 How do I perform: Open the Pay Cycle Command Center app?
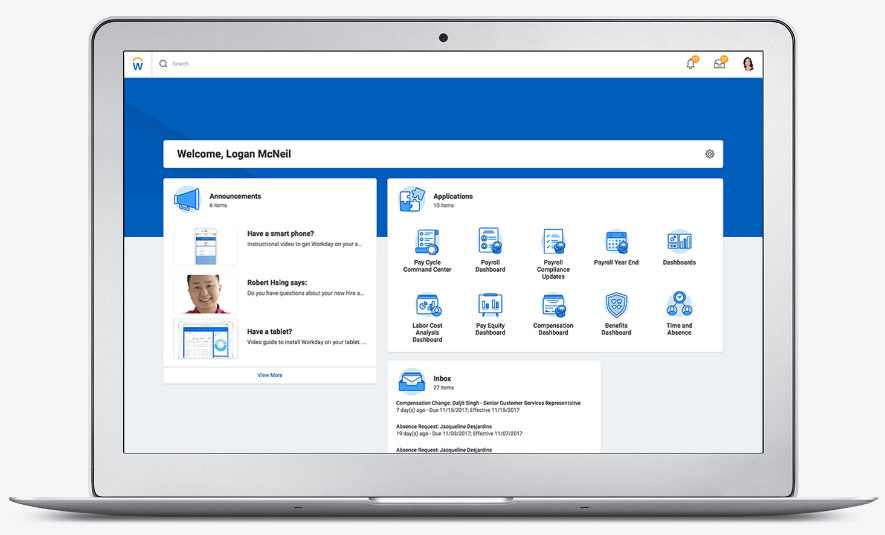tap(427, 243)
